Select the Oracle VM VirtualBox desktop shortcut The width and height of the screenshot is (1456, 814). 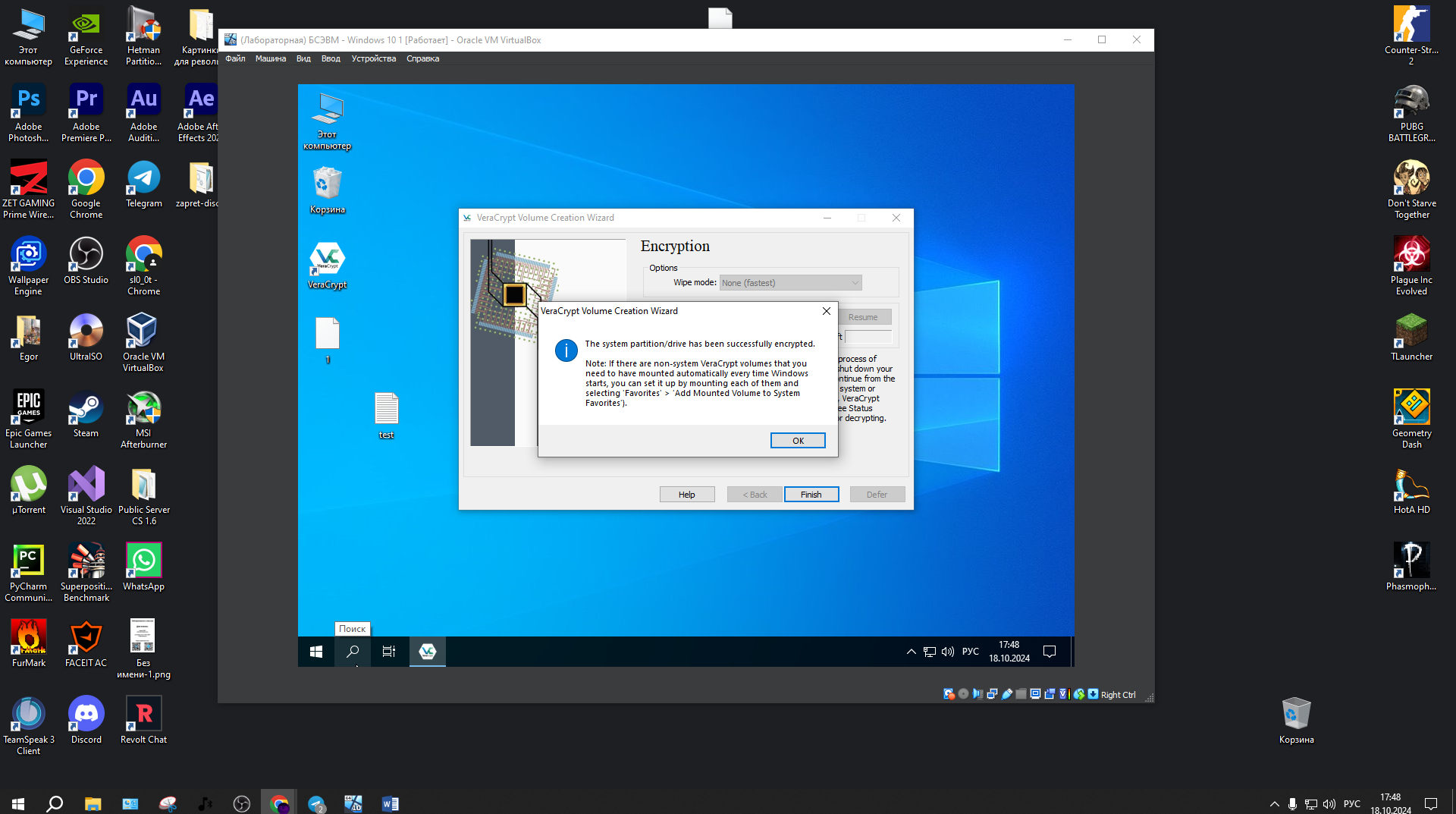click(144, 342)
